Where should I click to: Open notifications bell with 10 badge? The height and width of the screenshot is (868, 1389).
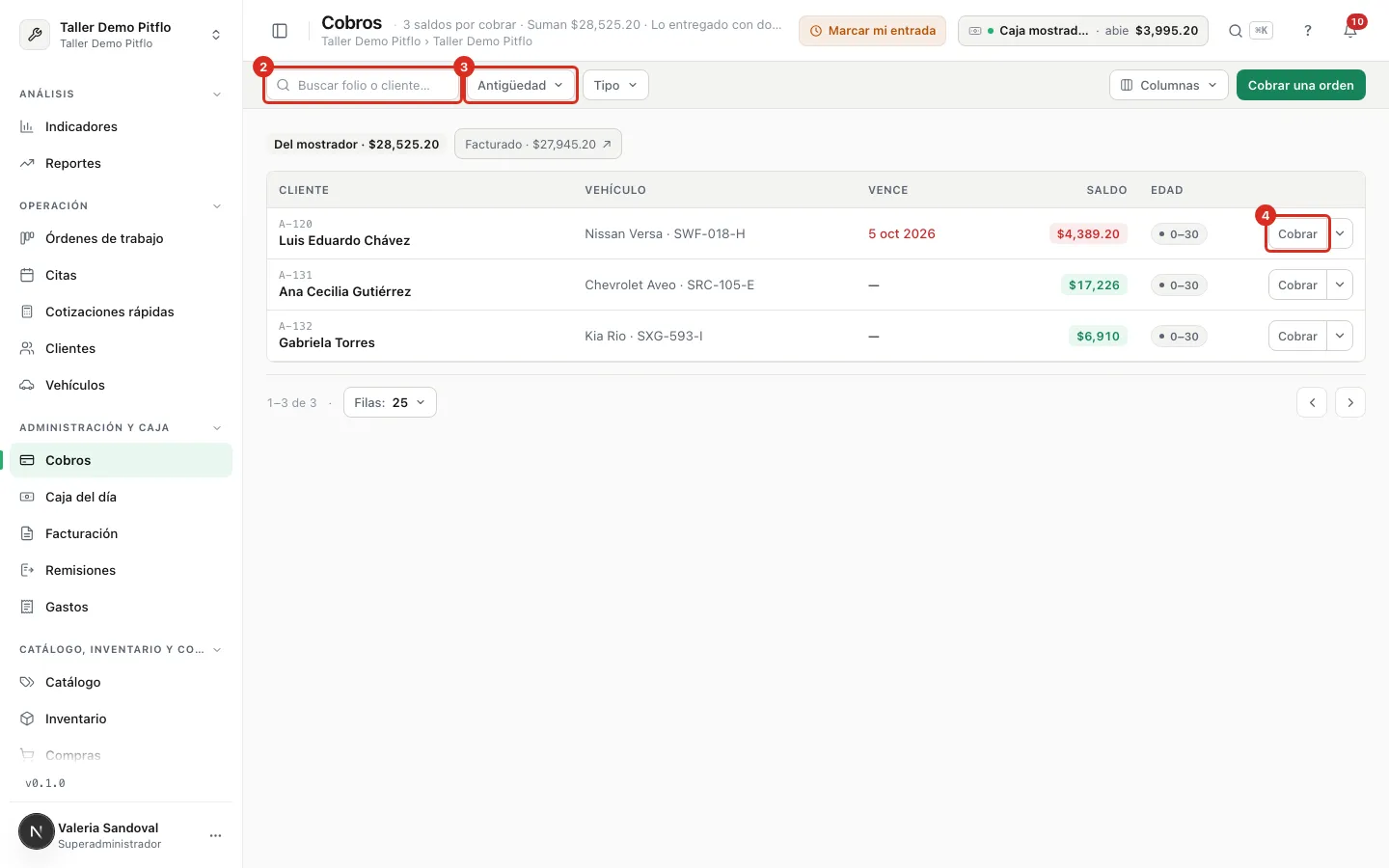pyautogui.click(x=1350, y=31)
